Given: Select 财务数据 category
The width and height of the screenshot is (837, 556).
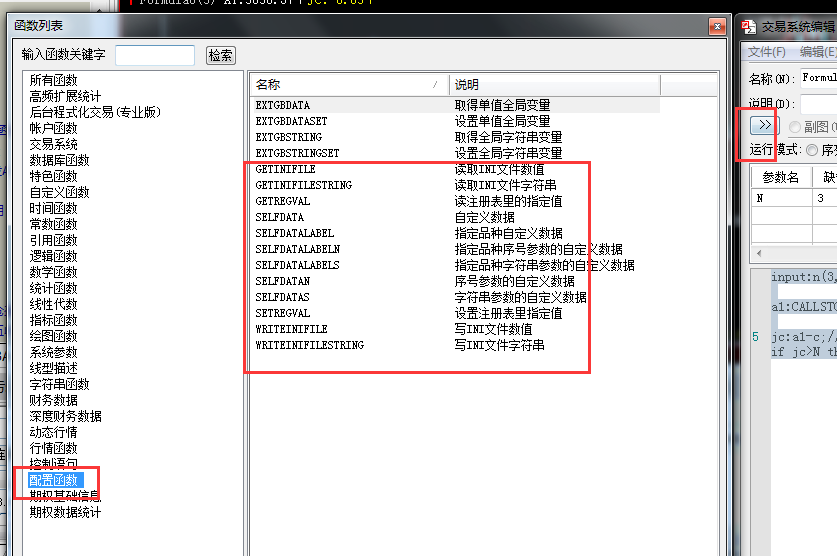Looking at the screenshot, I should click(x=53, y=400).
